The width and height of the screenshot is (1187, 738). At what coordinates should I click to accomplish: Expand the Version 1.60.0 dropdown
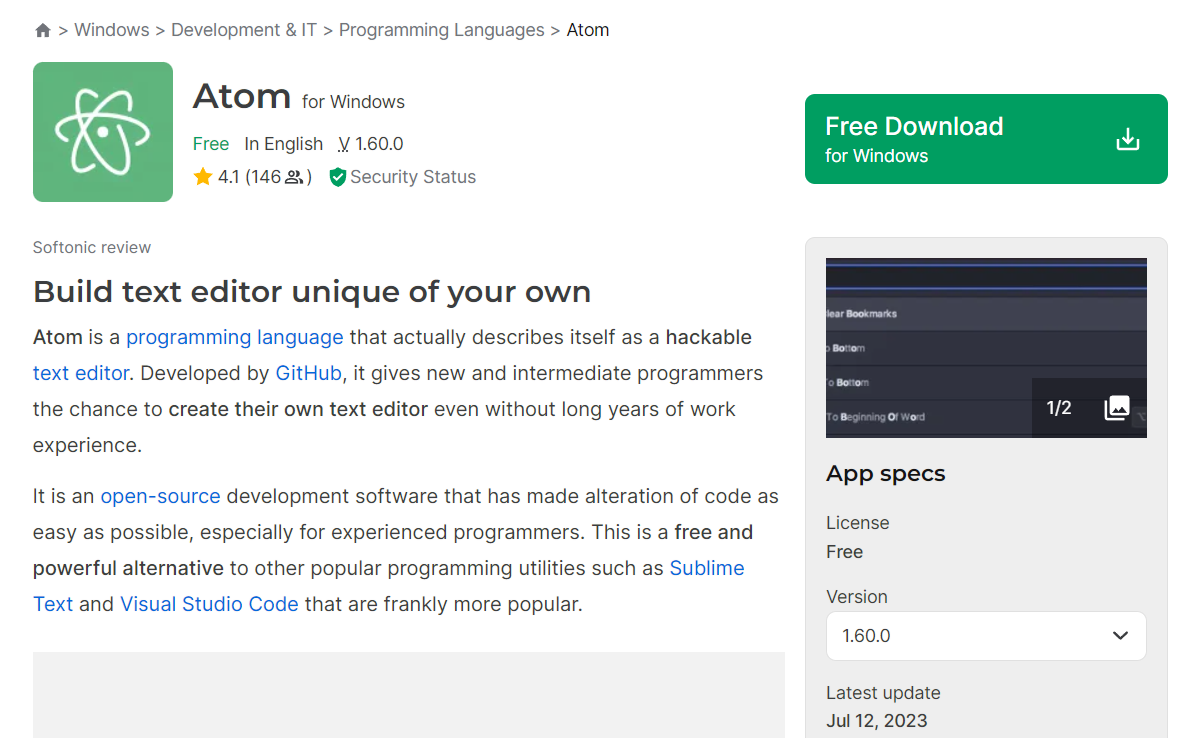[986, 636]
